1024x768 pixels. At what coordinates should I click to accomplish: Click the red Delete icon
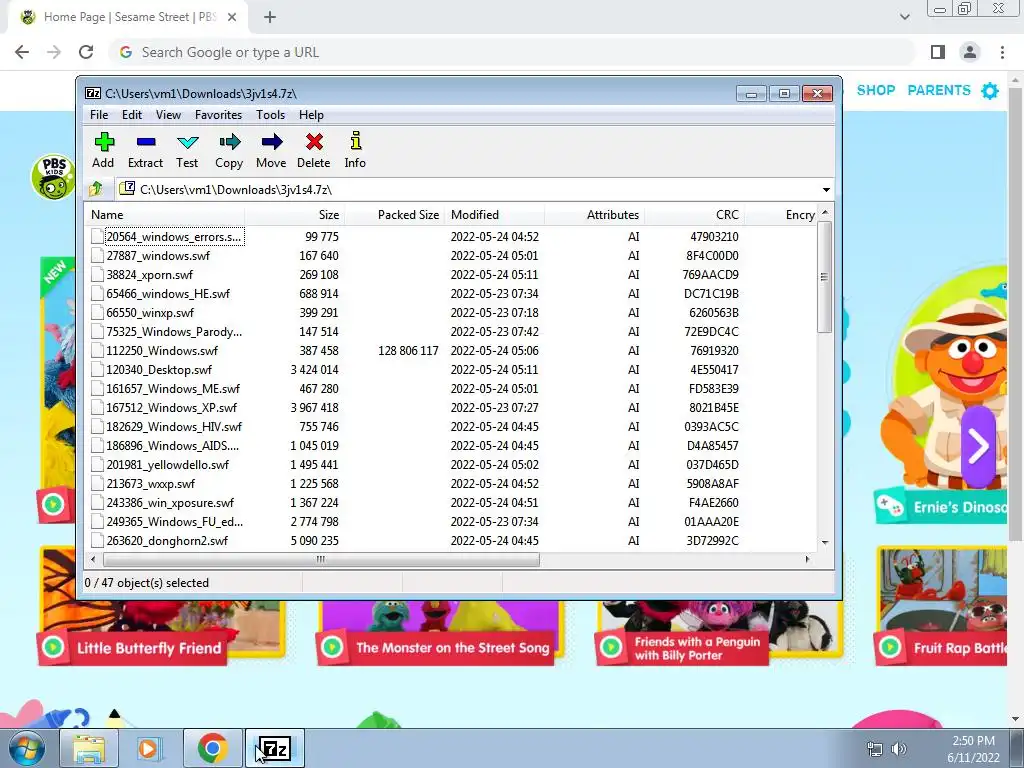pyautogui.click(x=314, y=142)
